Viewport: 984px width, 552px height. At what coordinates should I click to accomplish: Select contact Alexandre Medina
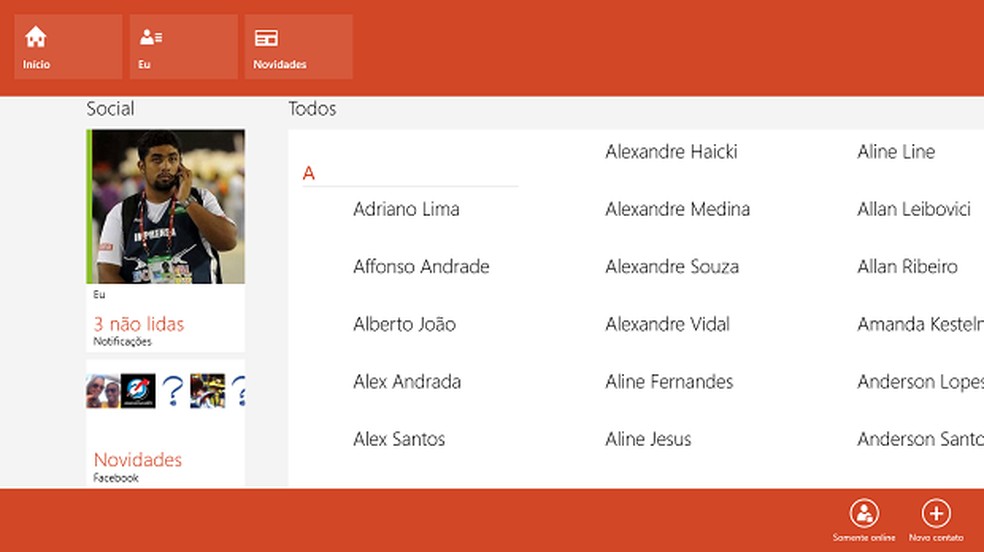(677, 209)
